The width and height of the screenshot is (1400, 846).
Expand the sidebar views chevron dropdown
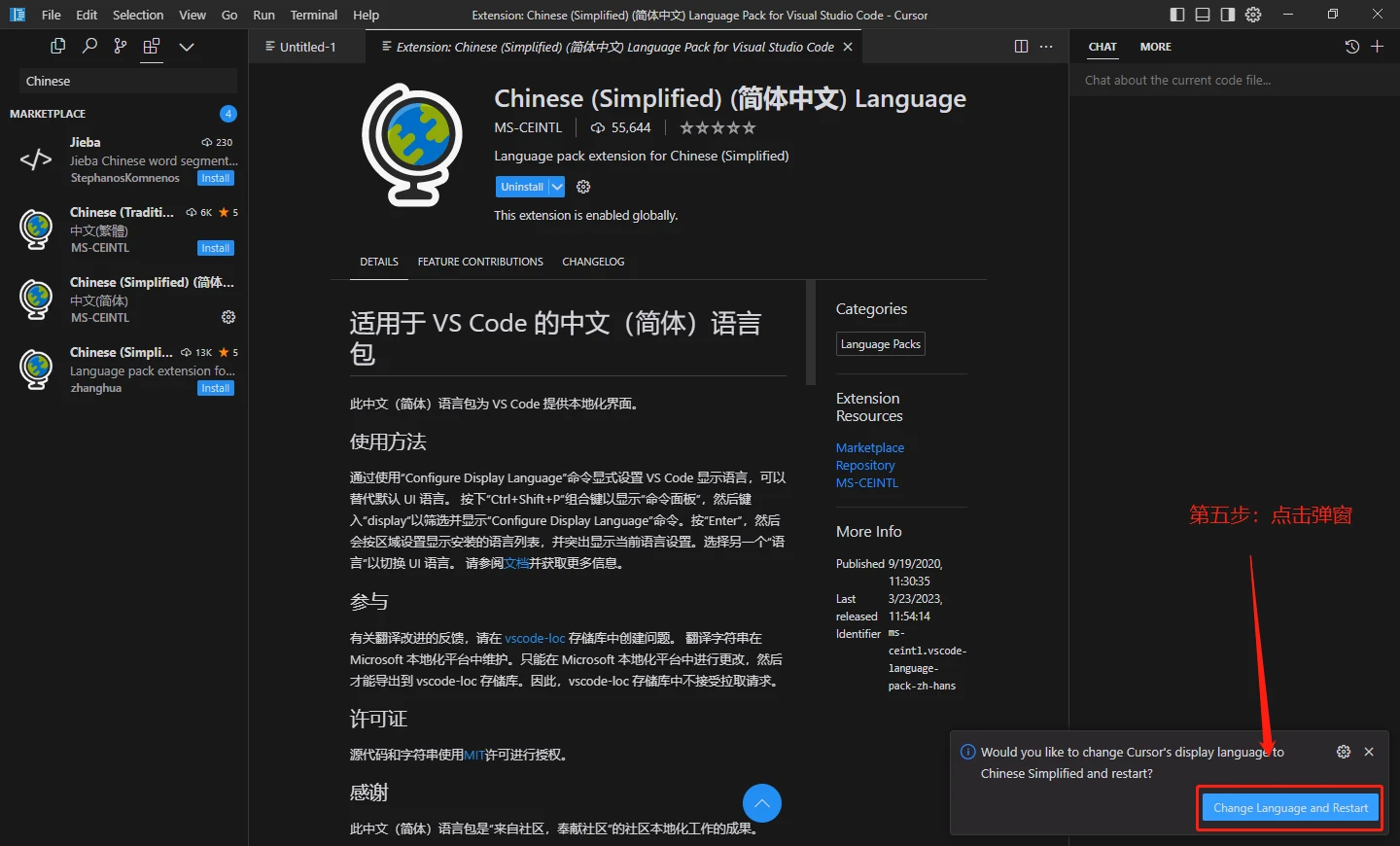(187, 47)
